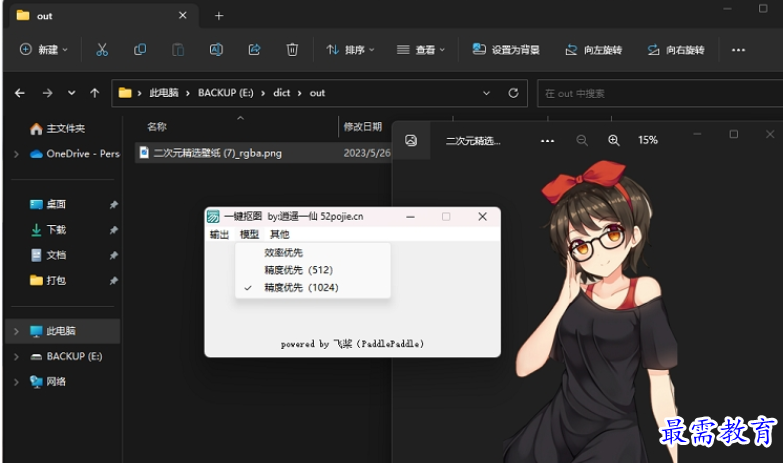Expand the 此电脑 tree node chevron
Viewport: 783px width, 463px height.
pos(16,331)
